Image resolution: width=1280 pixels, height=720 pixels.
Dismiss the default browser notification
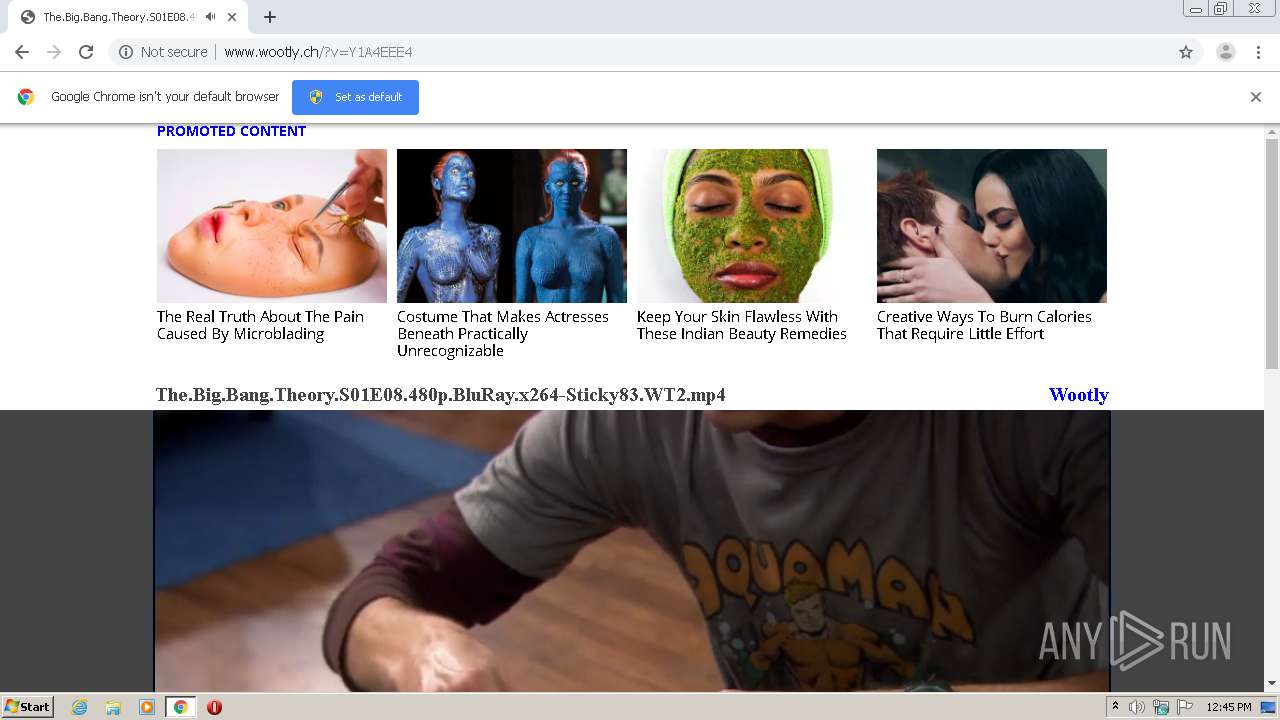coord(1256,97)
